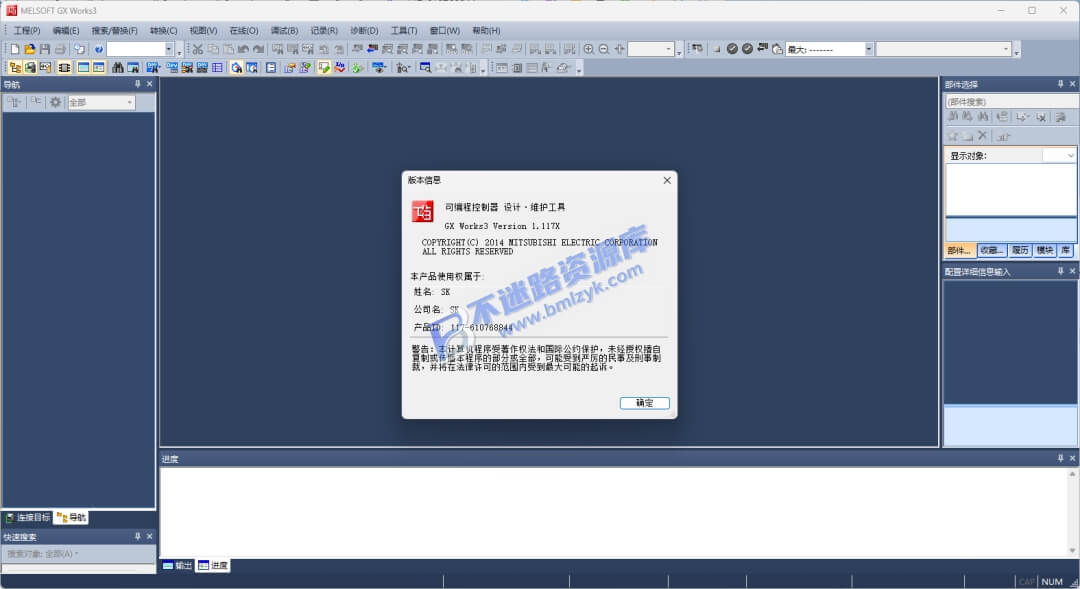Click the save project floppy disk icon
The image size is (1080, 589).
click(x=45, y=49)
